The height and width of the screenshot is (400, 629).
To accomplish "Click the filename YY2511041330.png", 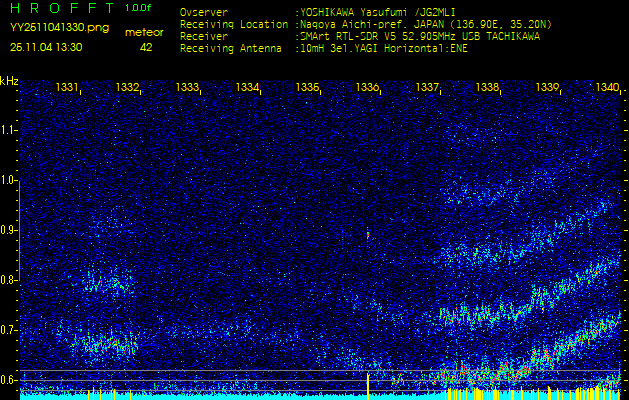I will click(59, 28).
